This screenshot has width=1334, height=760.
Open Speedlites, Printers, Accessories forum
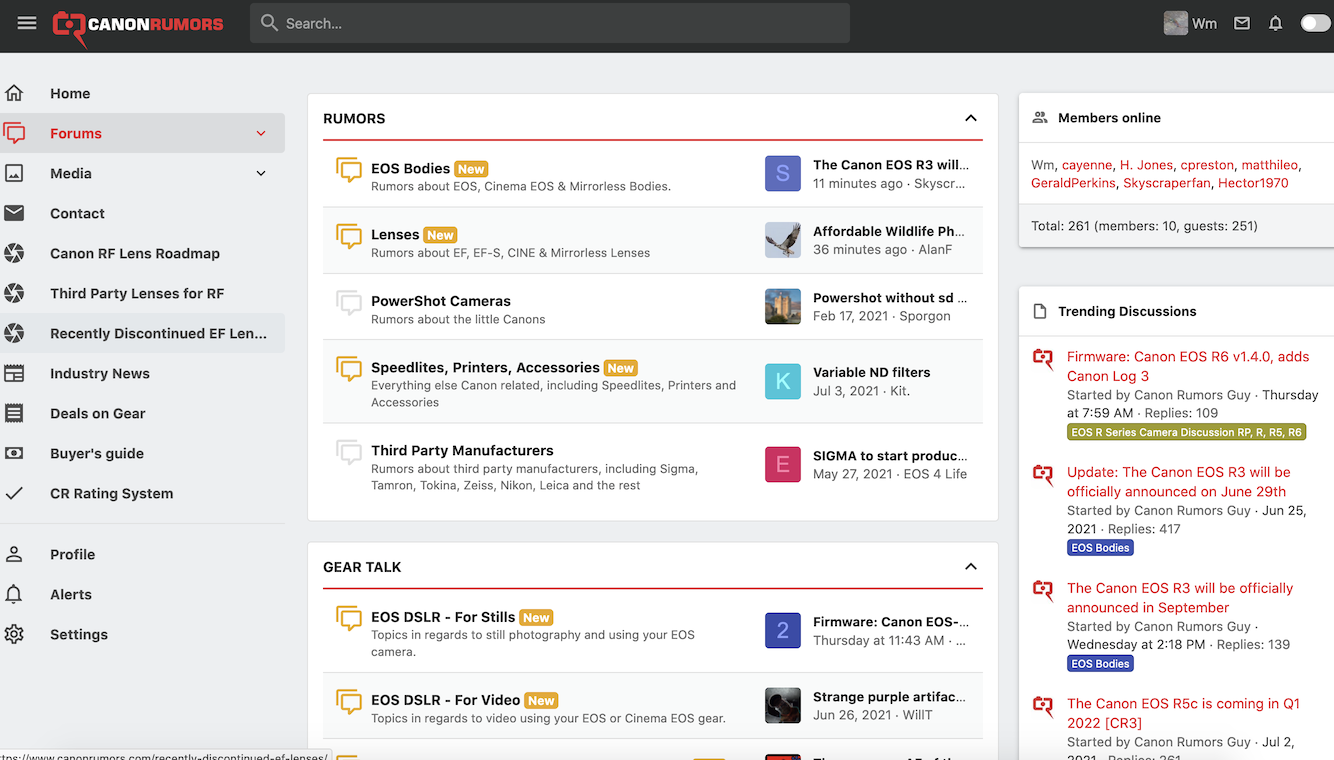click(x=485, y=368)
